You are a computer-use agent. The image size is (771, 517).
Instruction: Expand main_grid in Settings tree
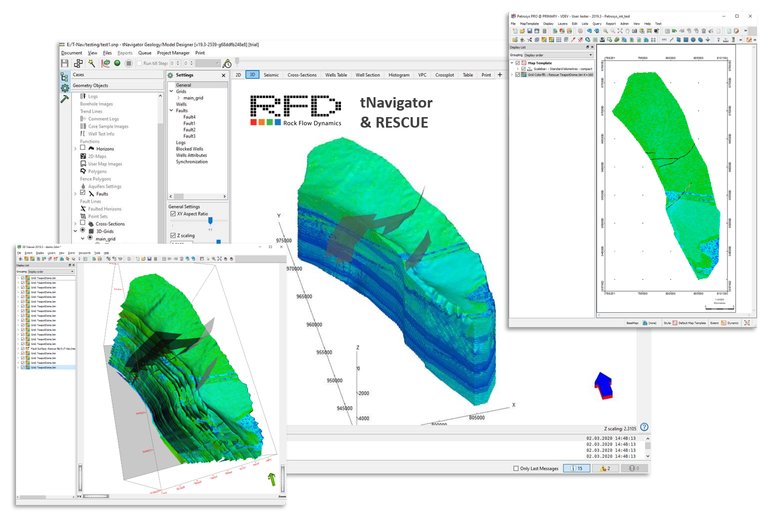tap(178, 98)
